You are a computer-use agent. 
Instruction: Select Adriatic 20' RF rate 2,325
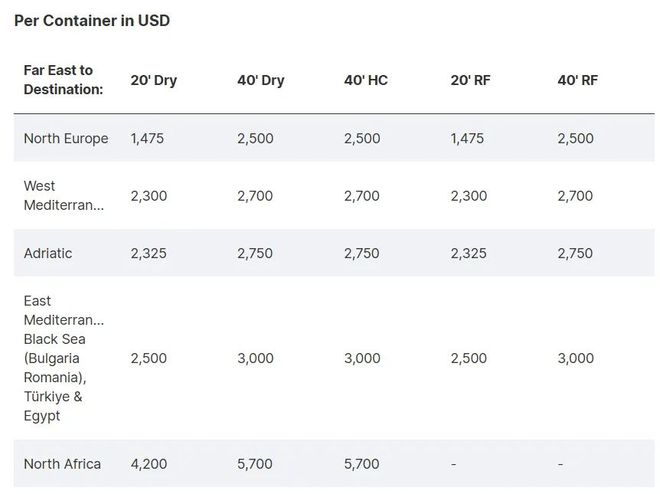coord(468,253)
